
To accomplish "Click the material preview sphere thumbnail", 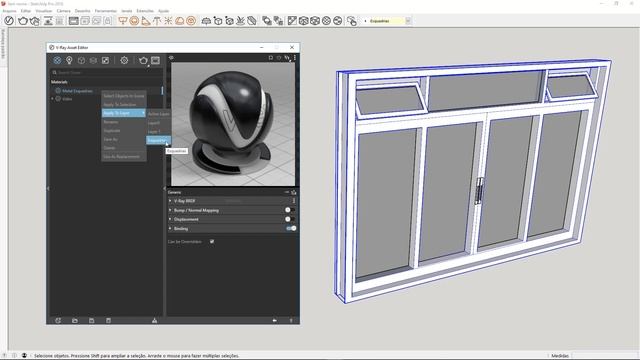I will click(x=233, y=124).
